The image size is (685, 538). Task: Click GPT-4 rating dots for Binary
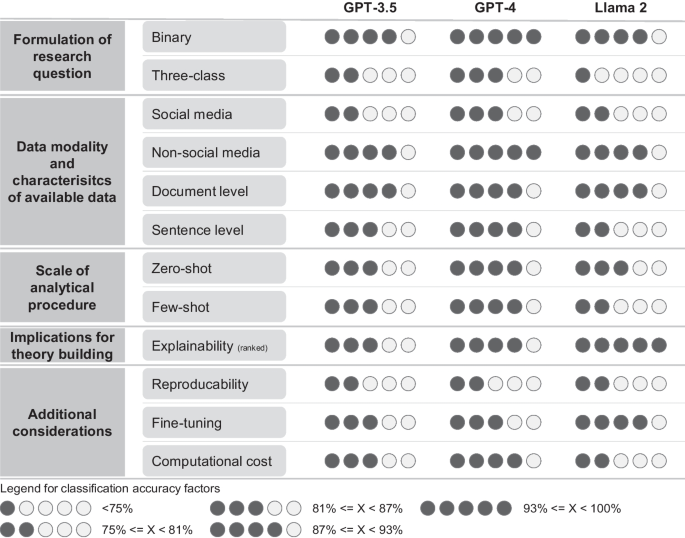click(495, 37)
